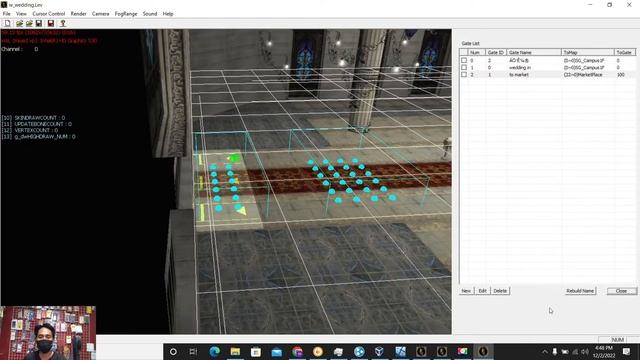Sort by the ToGate column header
Viewport: 640px width, 360px height.
[624, 52]
